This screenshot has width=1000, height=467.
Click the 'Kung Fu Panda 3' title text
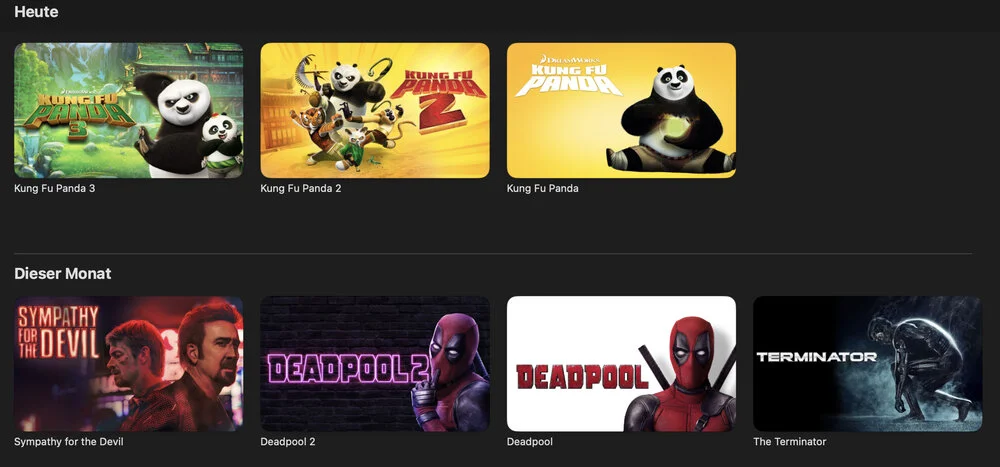(54, 189)
